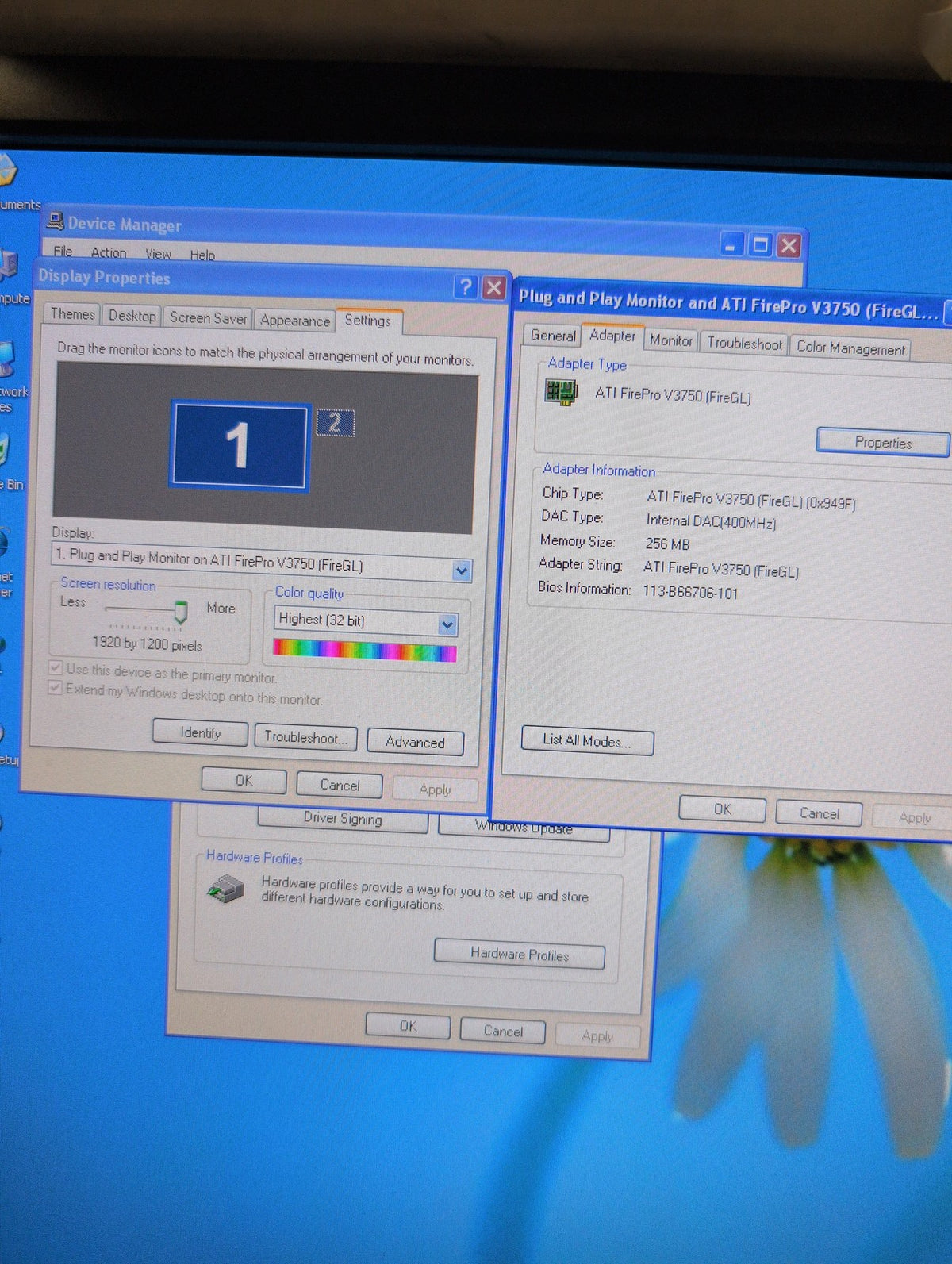Switch to the Themes tab
This screenshot has width=952, height=1264.
72,314
